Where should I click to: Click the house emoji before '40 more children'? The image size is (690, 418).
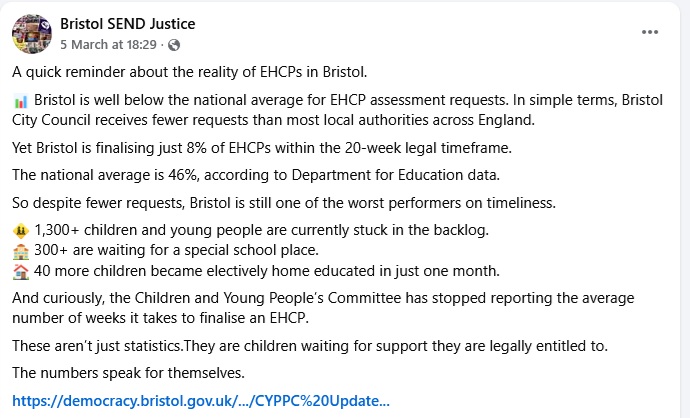[21, 271]
